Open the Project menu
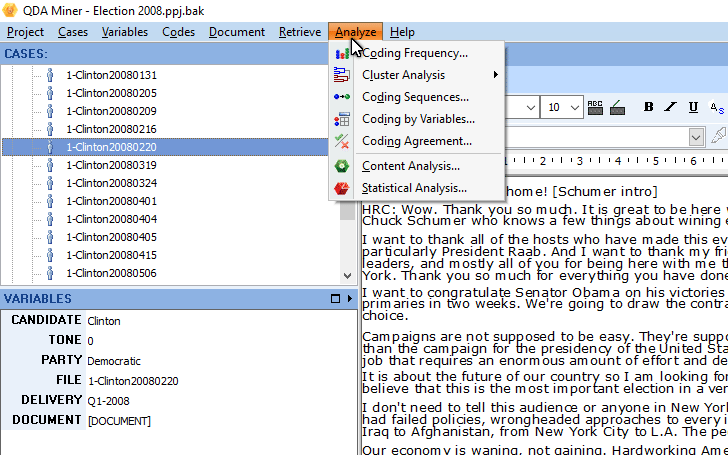Image resolution: width=728 pixels, height=455 pixels. click(x=26, y=32)
